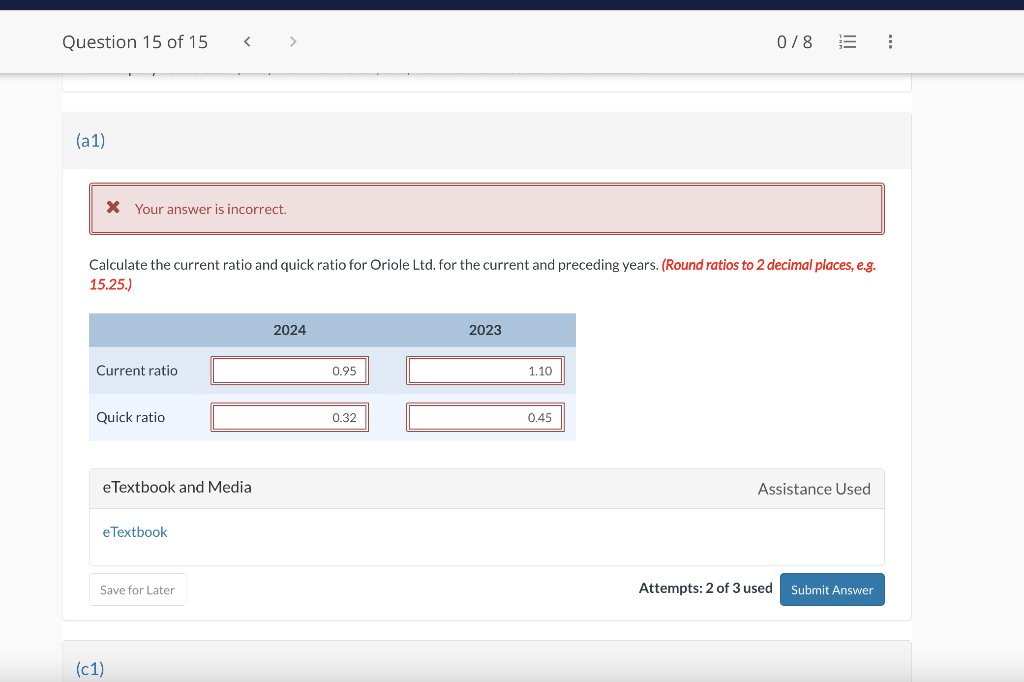This screenshot has height=682, width=1024.
Task: Click the 2023 Current ratio answer box
Action: pos(485,370)
